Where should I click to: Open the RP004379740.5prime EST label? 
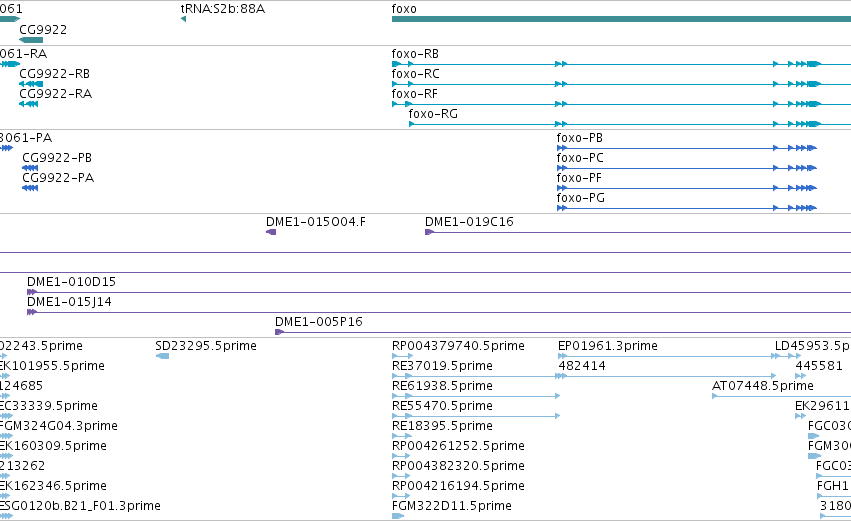click(458, 346)
